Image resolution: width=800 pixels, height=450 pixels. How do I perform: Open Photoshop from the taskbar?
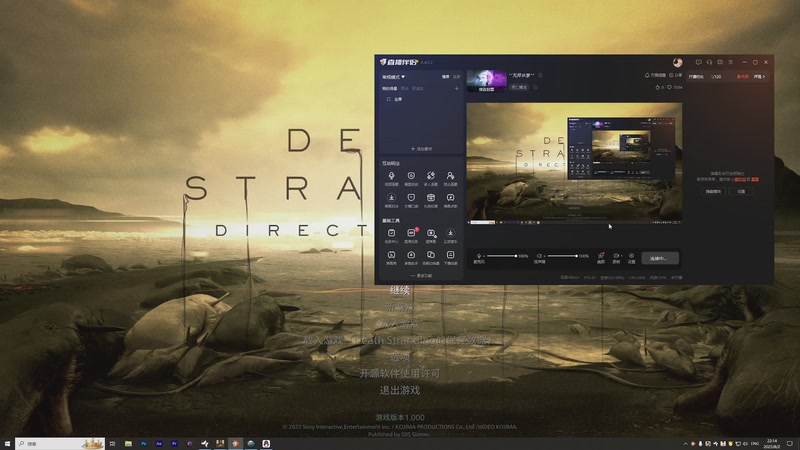[143, 444]
